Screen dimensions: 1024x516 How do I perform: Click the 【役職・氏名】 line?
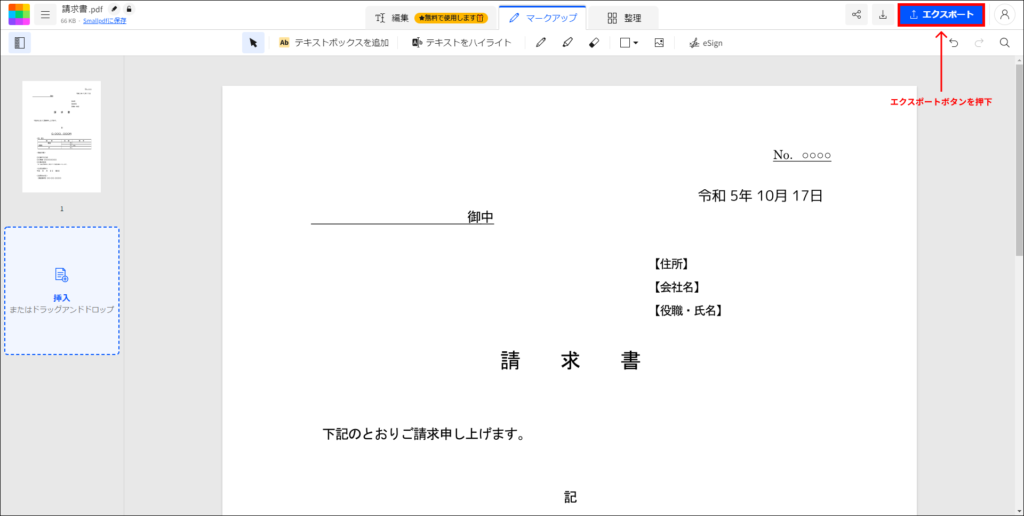tap(688, 311)
